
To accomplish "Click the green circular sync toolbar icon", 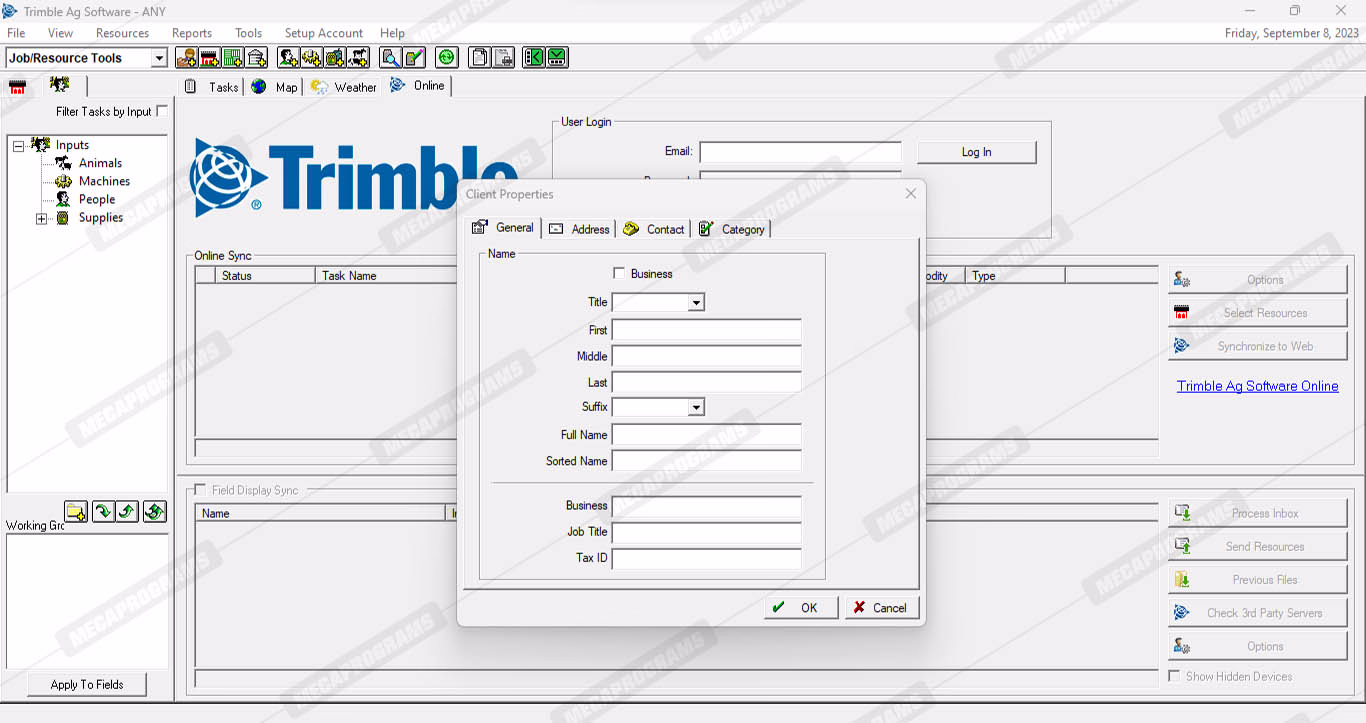I will click(x=447, y=58).
